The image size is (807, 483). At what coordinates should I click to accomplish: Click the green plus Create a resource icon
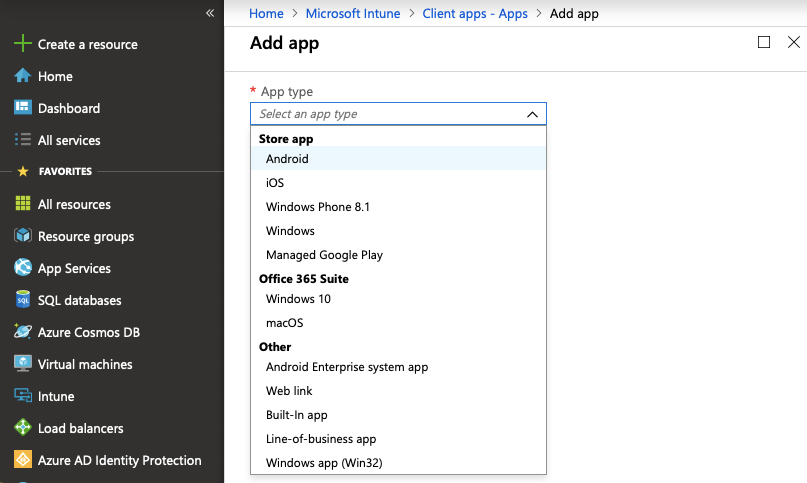tap(23, 43)
